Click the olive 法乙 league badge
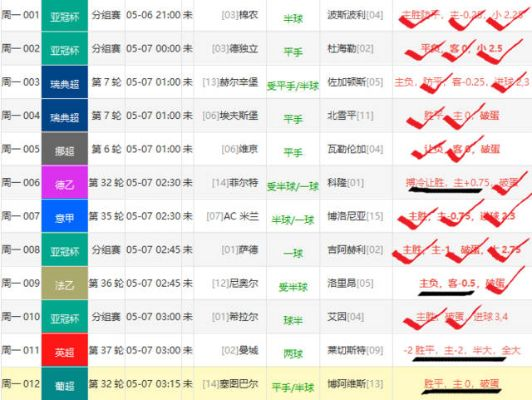The image size is (532, 400). click(x=64, y=283)
